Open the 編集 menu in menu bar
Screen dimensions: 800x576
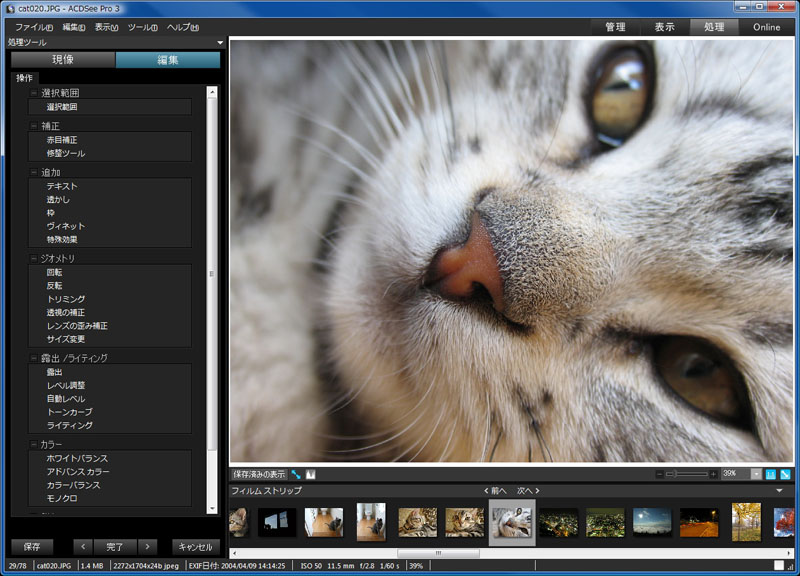73,27
